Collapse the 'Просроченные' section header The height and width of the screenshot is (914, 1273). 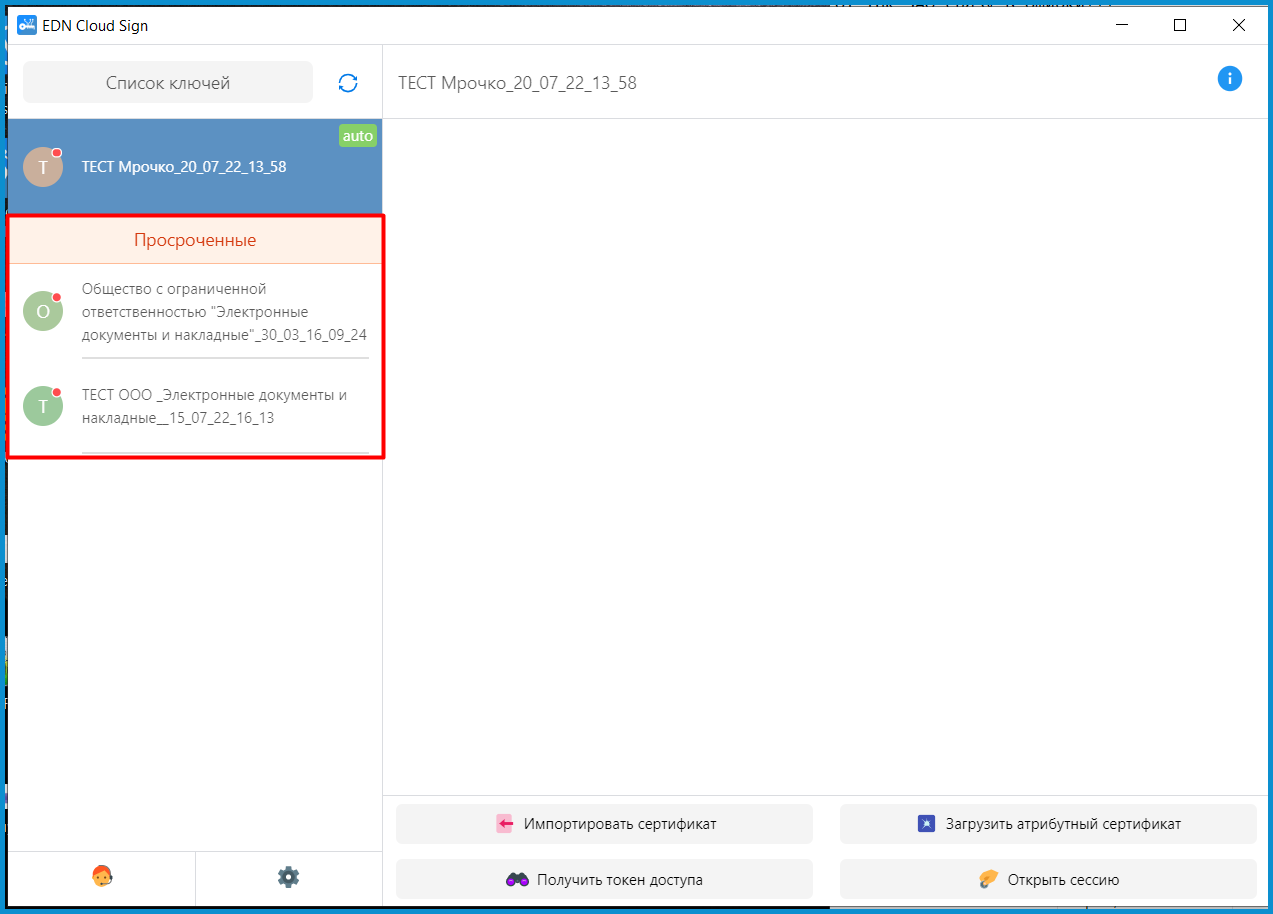pos(195,240)
